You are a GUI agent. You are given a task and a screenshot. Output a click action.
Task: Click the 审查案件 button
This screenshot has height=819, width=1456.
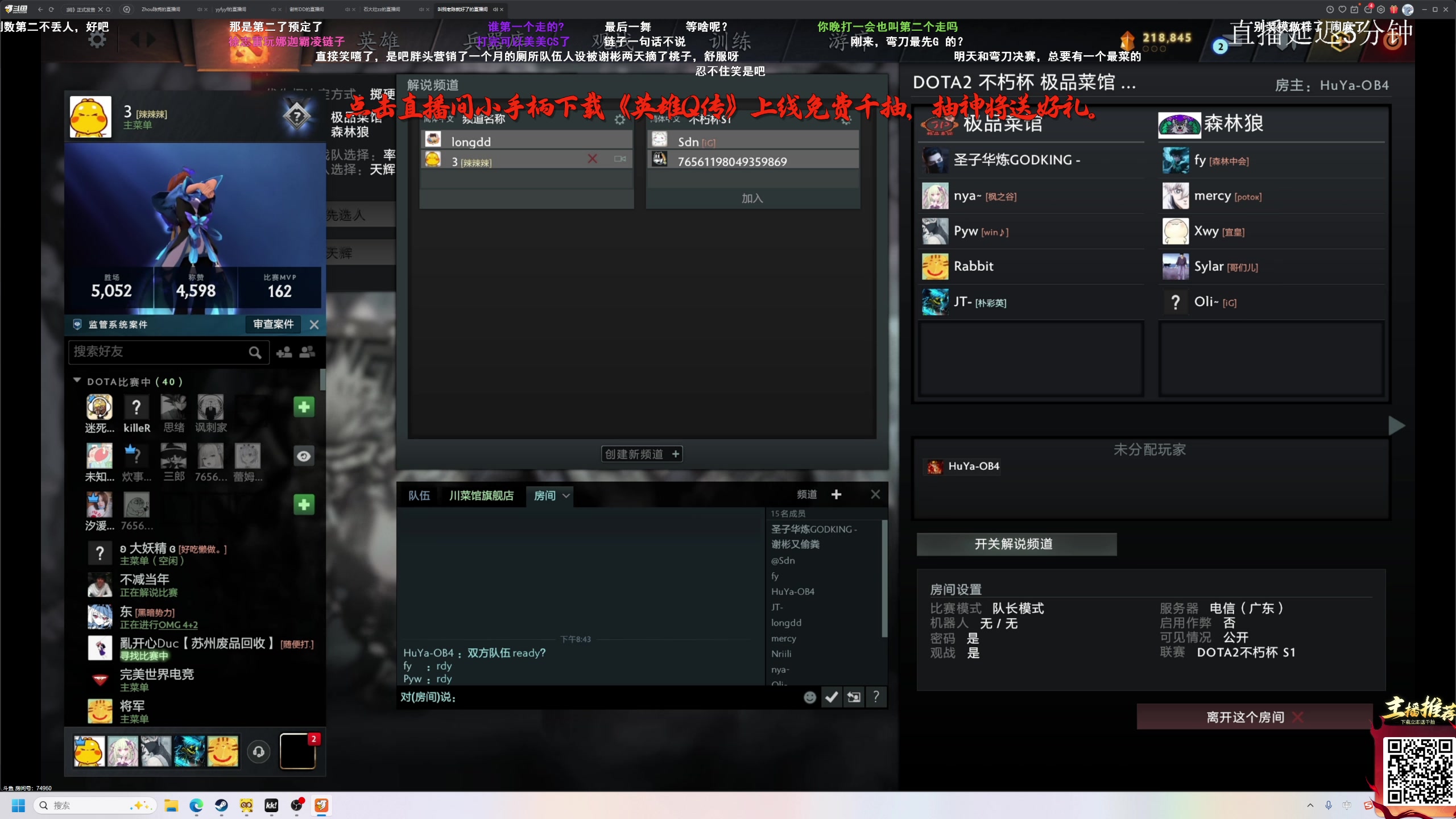click(x=273, y=324)
